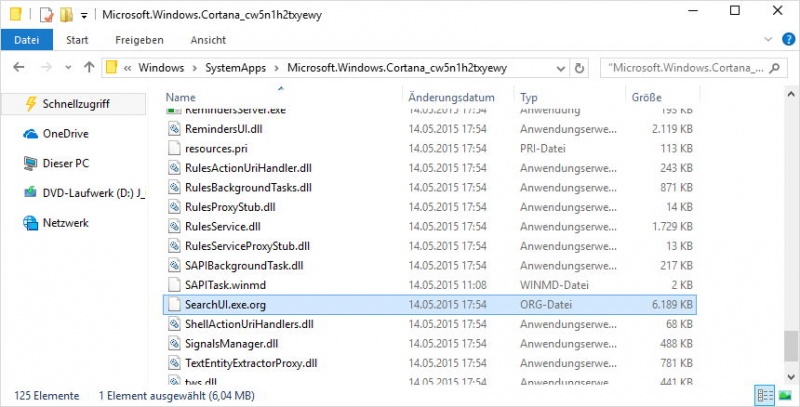Sort by the Größe column header
Viewport: 800px width, 407px height.
tap(646, 97)
